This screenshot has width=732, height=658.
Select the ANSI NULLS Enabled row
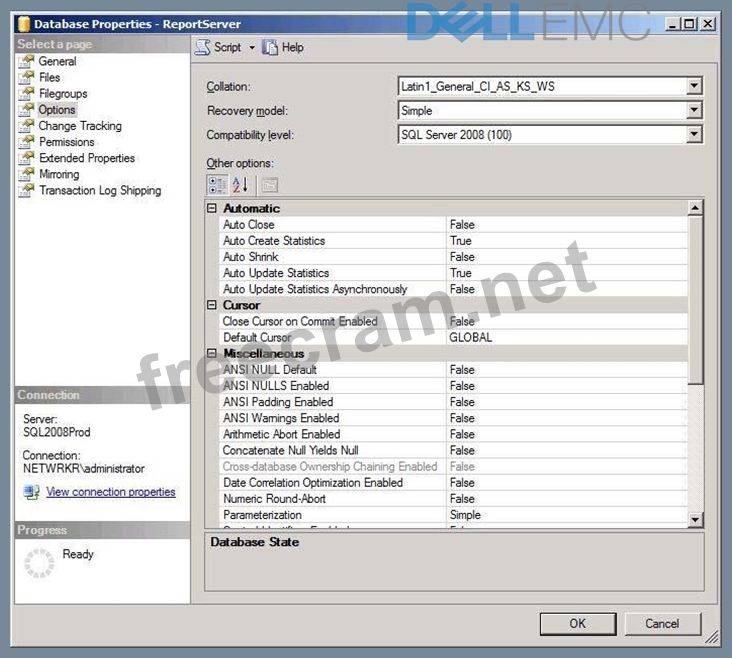(x=453, y=386)
